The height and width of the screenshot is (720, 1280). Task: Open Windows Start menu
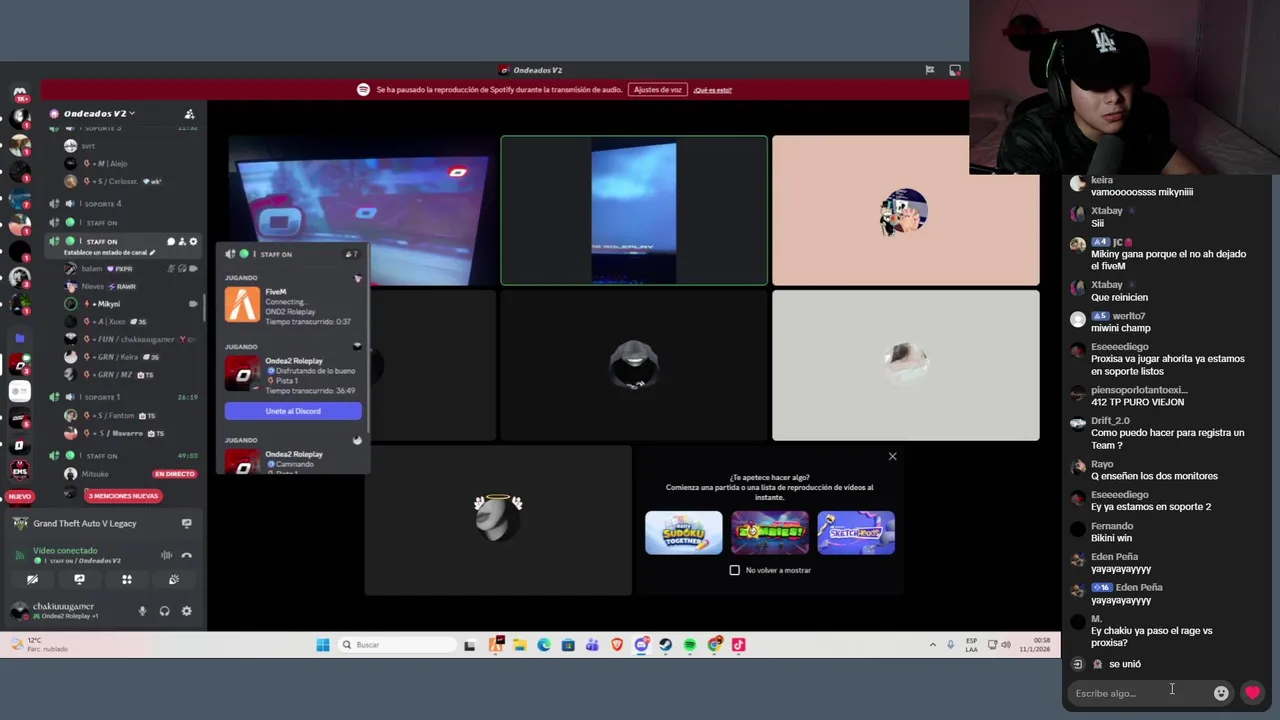pos(322,645)
